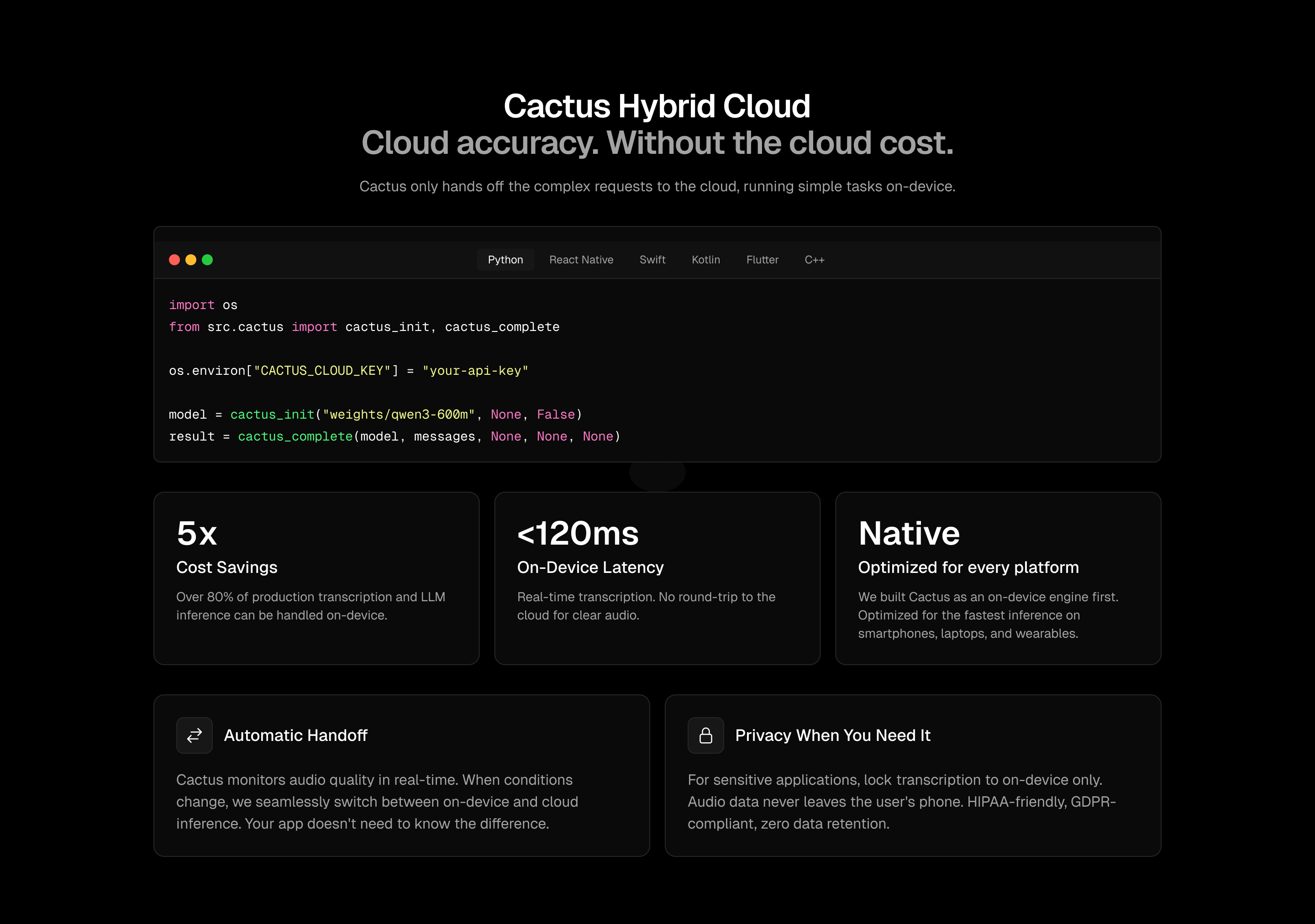This screenshot has width=1315, height=924.
Task: Show the Kotlin code example
Action: 705,260
